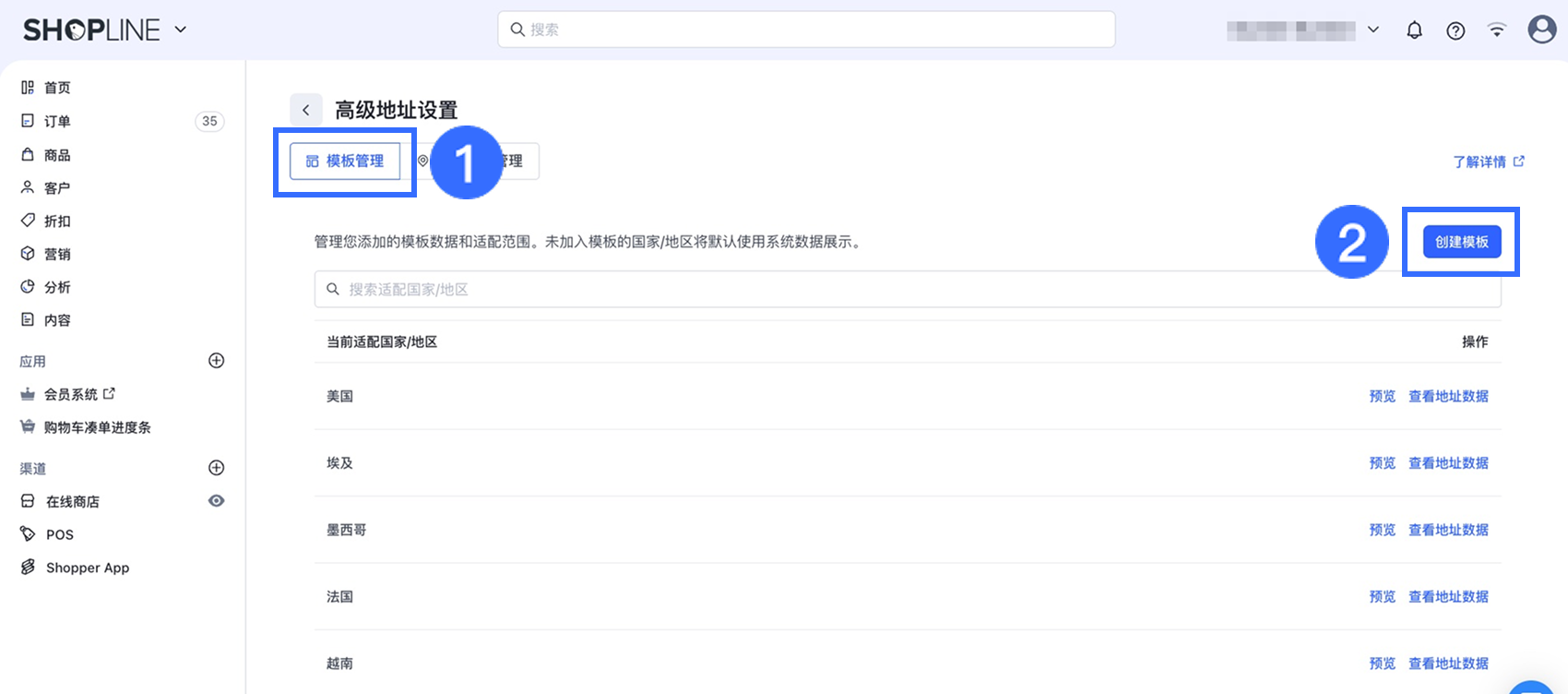1568x694 pixels.
Task: Click the magnifier icon in top search bar
Action: (x=517, y=30)
